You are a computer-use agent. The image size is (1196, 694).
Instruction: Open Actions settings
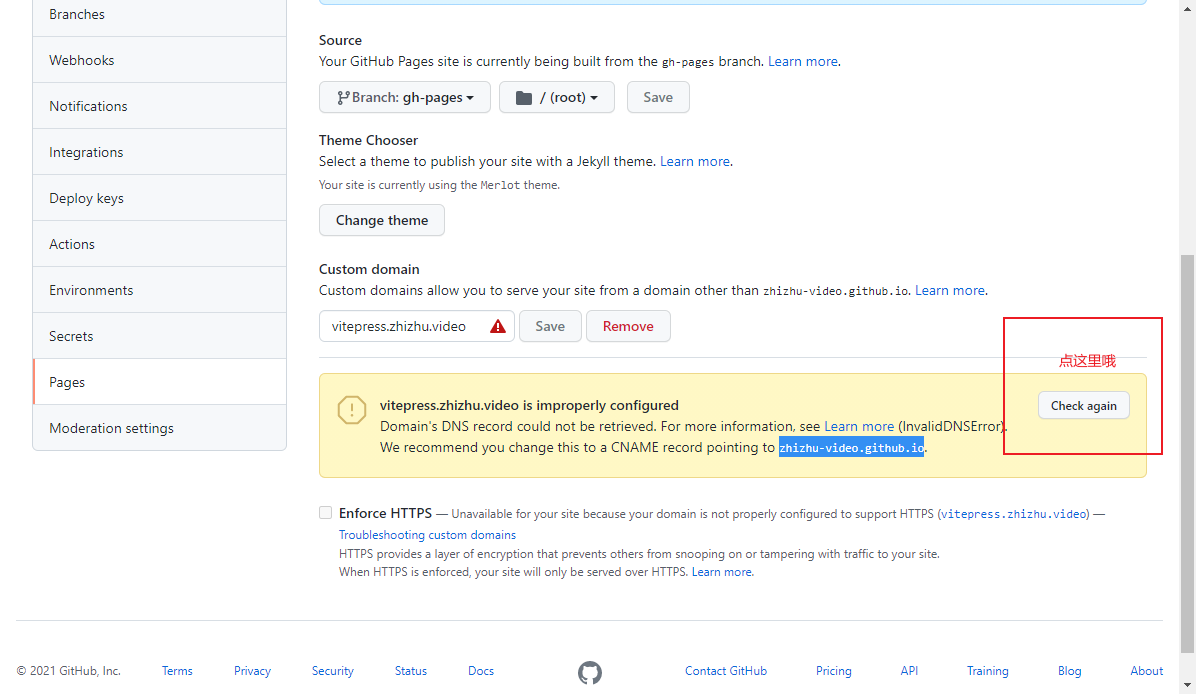[x=159, y=244]
